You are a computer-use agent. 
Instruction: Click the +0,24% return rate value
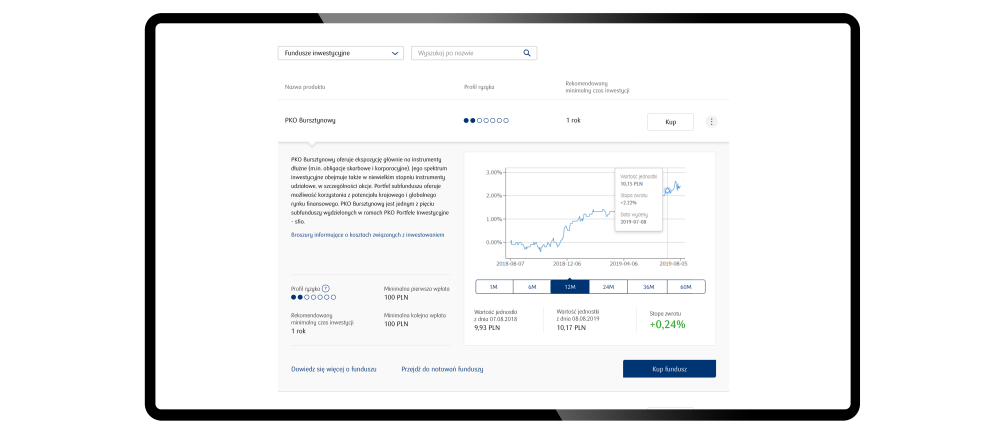pyautogui.click(x=667, y=324)
